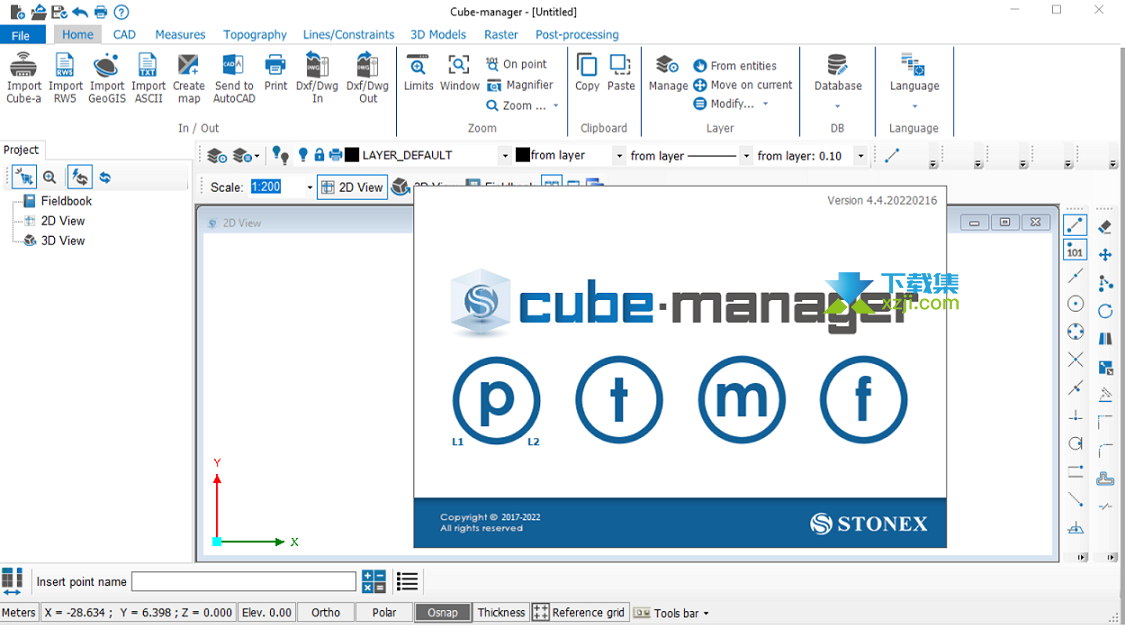1125x629 pixels.
Task: Open the layer Manage tool
Action: click(x=668, y=72)
